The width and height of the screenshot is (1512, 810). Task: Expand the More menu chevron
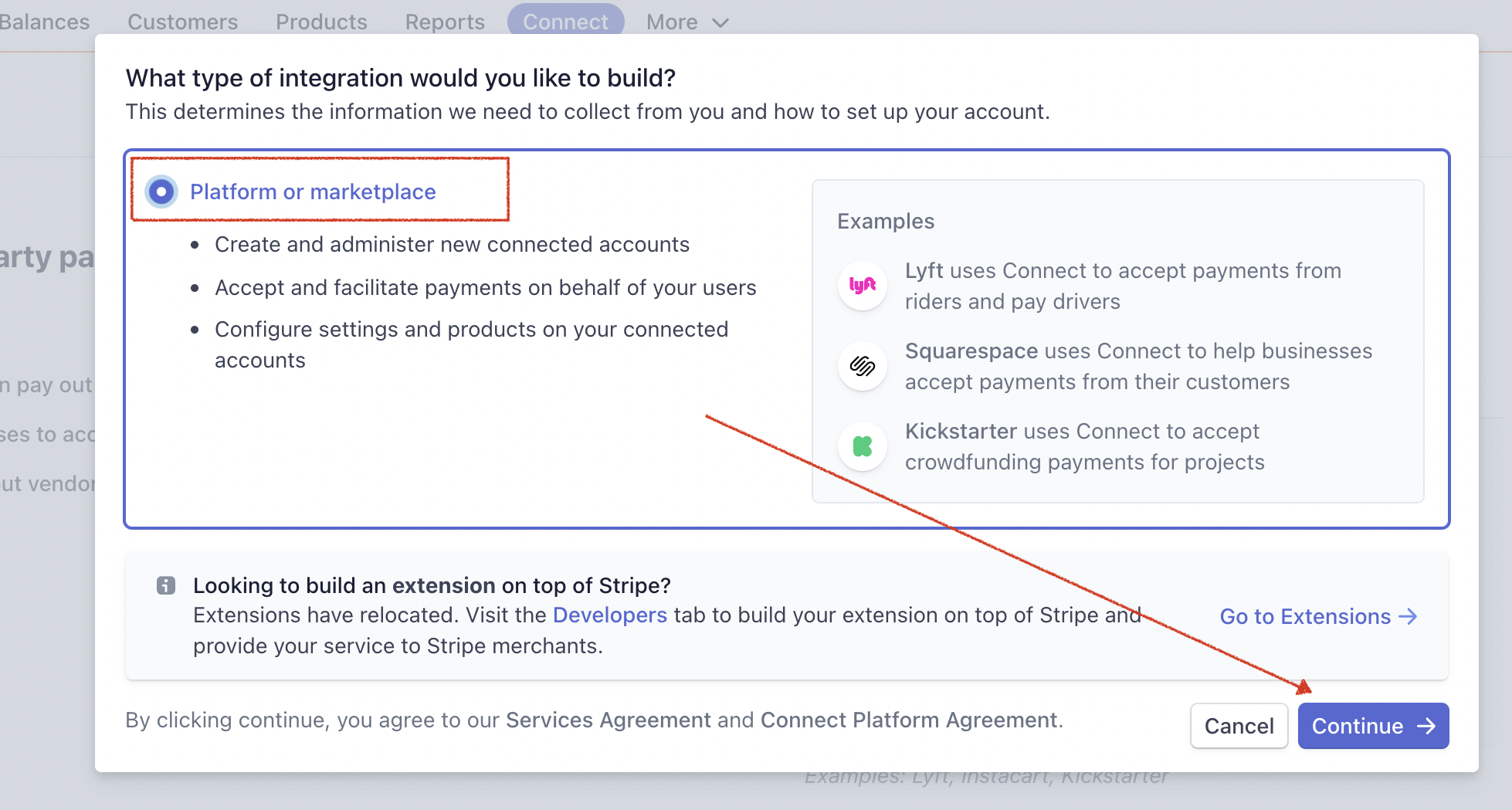point(720,22)
